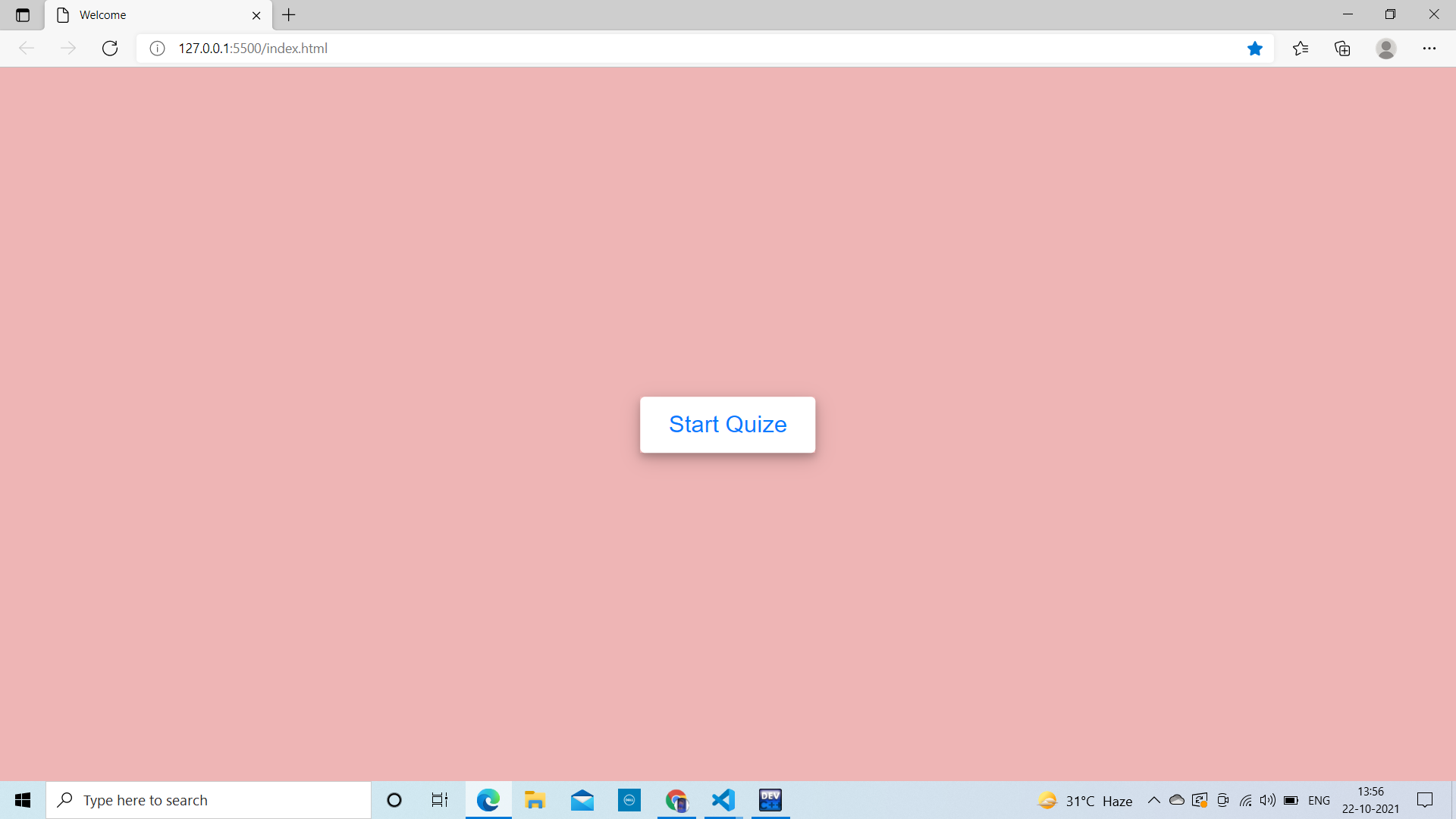
Task: Open the site information panel
Action: (157, 48)
